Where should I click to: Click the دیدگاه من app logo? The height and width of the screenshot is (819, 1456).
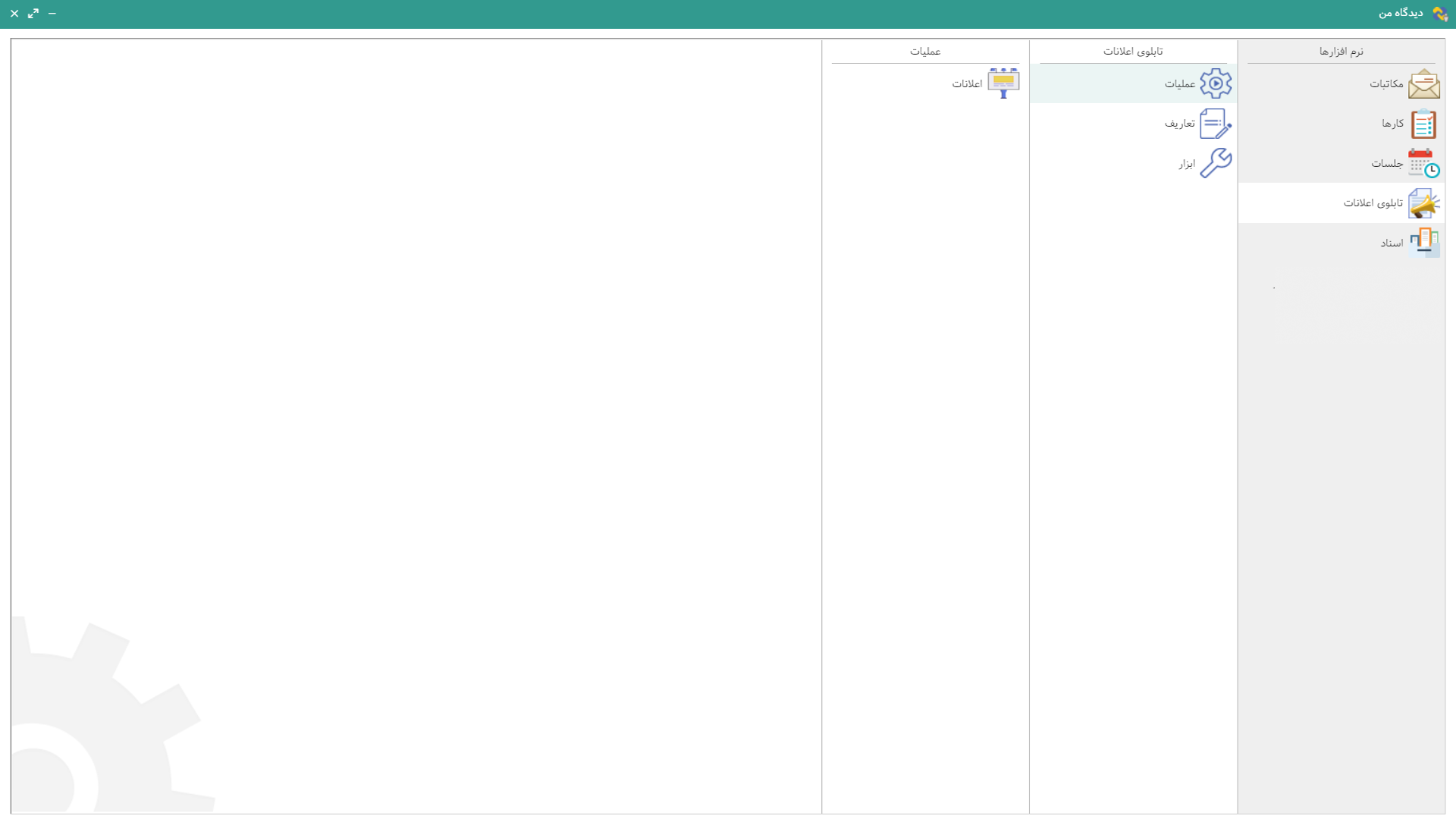click(1439, 14)
